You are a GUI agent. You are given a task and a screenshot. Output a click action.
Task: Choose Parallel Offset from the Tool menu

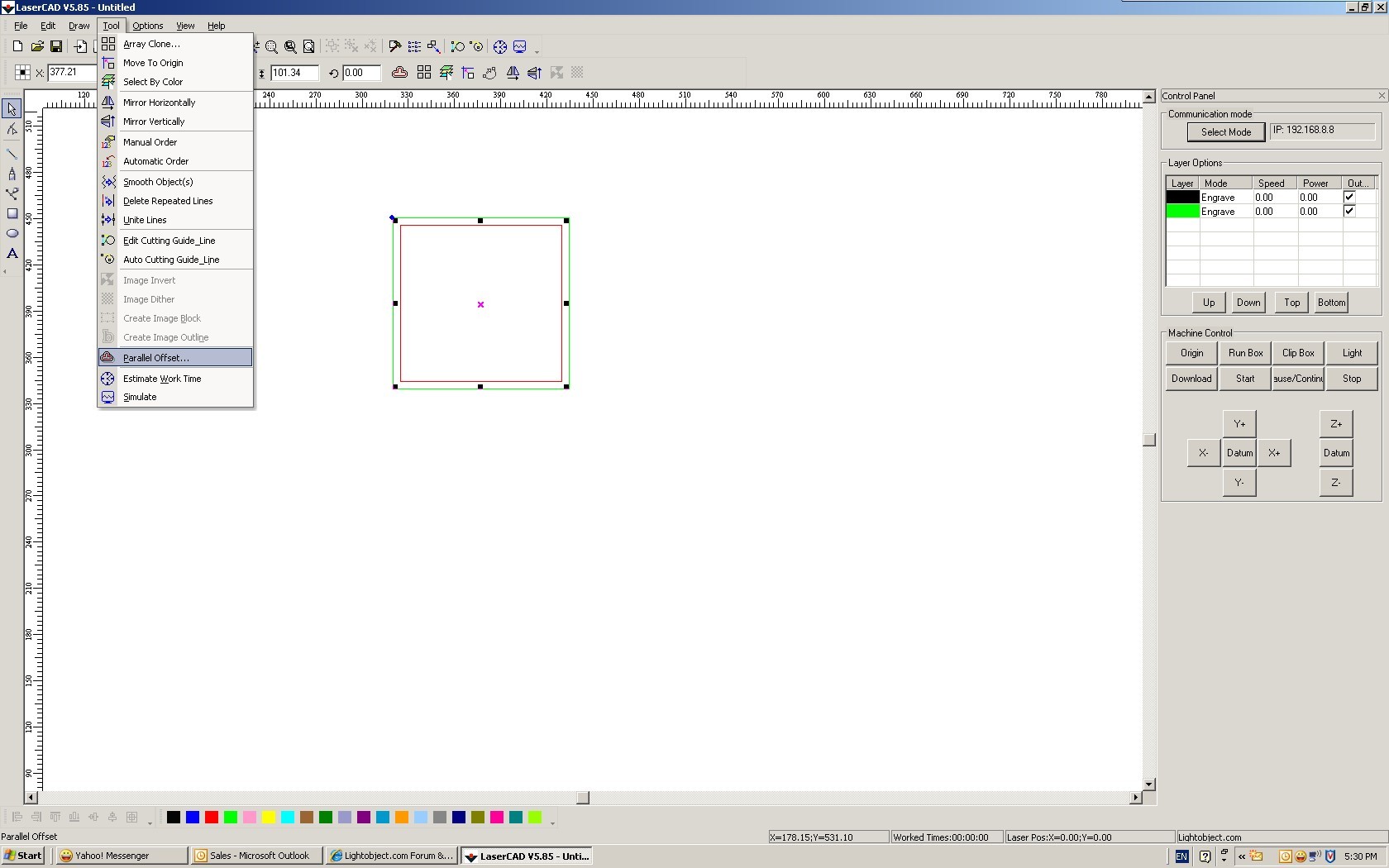156,358
